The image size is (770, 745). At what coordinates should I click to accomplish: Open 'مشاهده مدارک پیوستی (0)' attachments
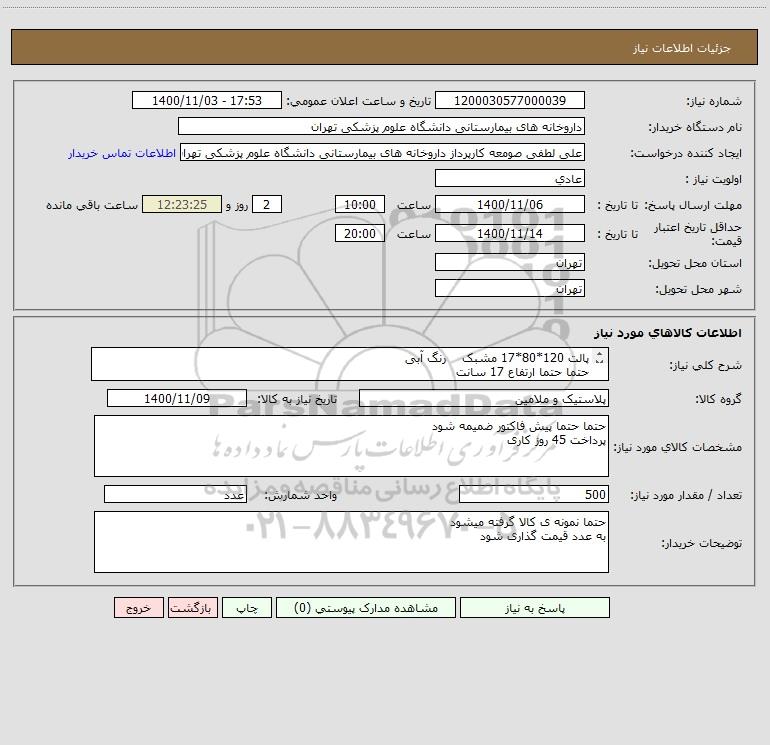click(366, 608)
